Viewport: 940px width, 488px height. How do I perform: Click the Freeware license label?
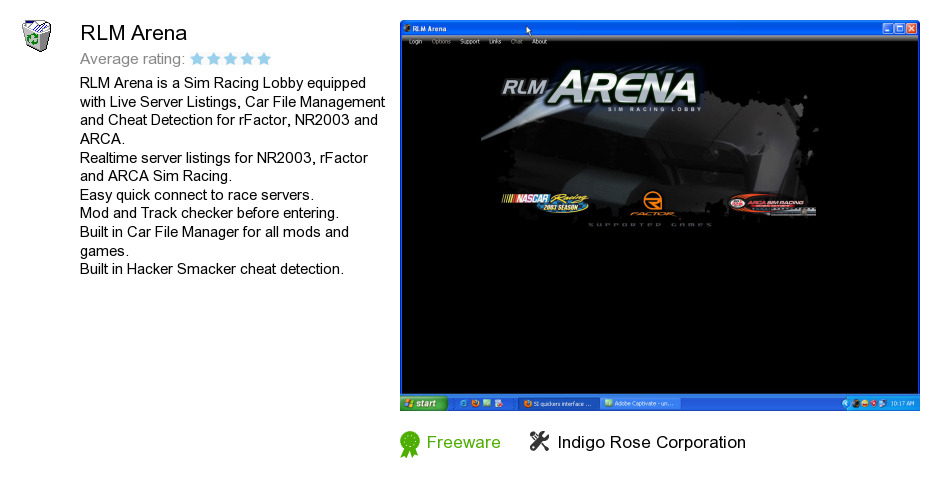coord(463,442)
